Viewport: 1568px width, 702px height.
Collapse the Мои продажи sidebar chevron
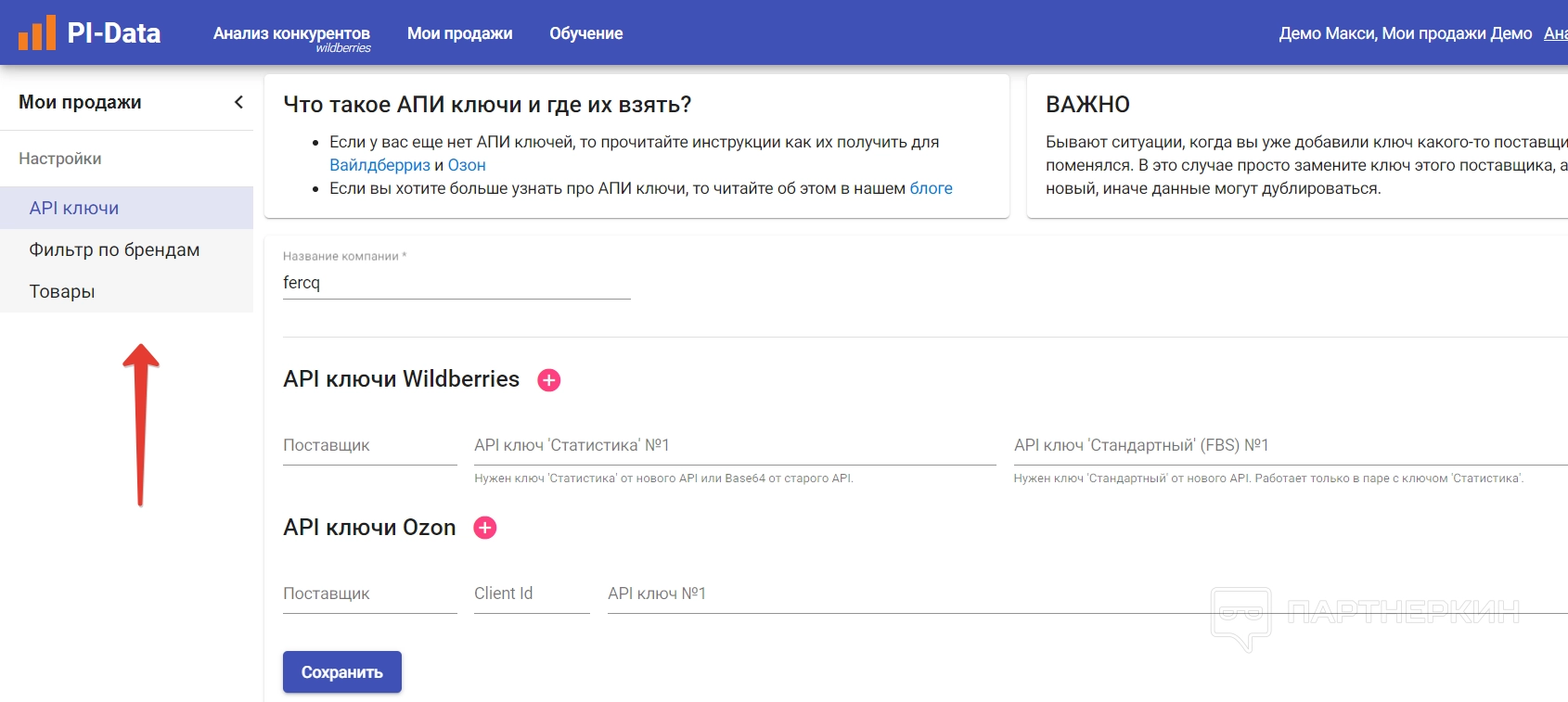tap(238, 102)
